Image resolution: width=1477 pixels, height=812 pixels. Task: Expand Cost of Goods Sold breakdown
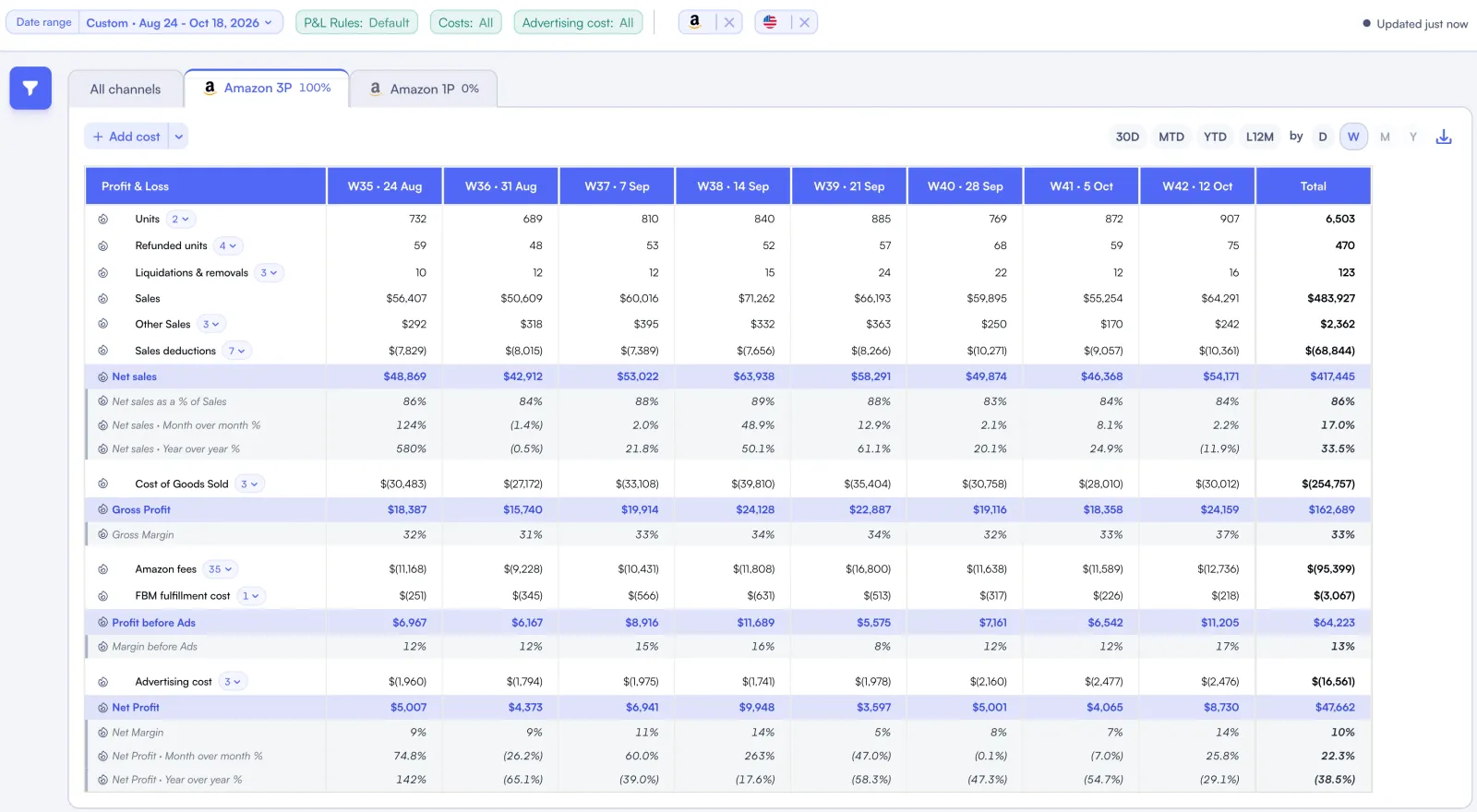click(x=249, y=484)
